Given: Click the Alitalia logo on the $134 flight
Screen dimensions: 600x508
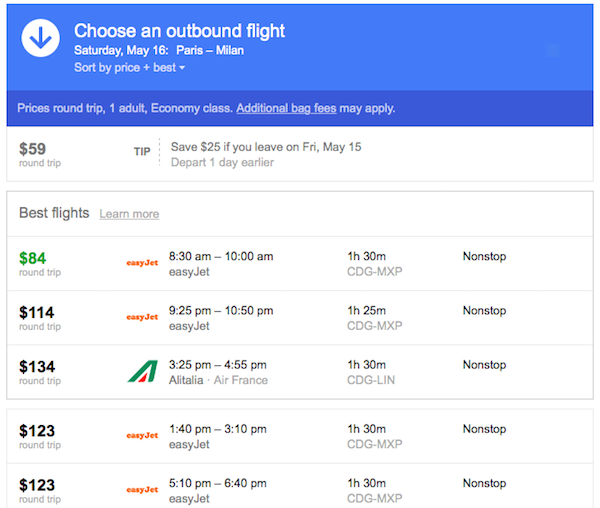Looking at the screenshot, I should coord(142,371).
